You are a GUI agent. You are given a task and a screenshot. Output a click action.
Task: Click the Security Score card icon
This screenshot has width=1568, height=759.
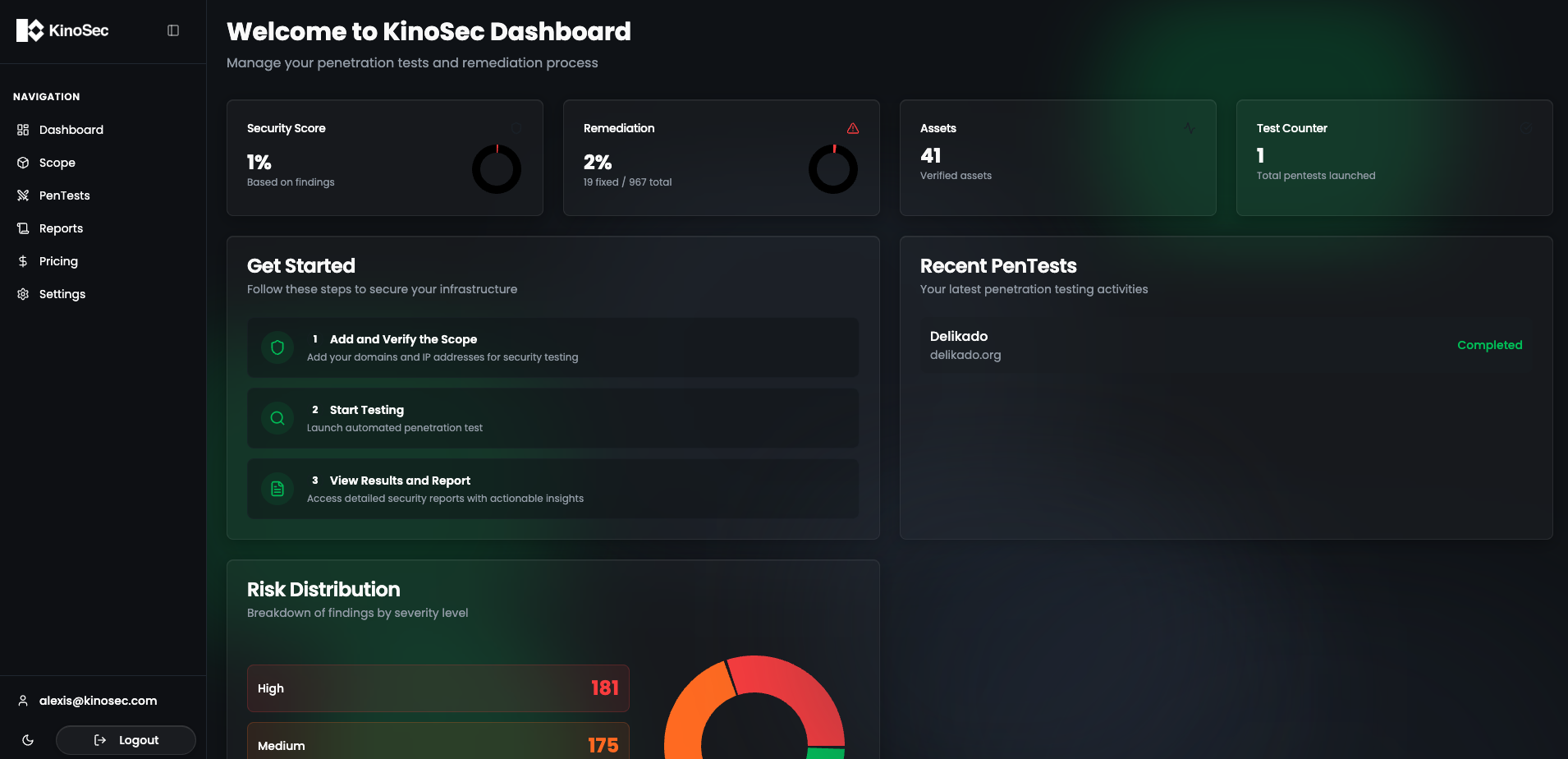pyautogui.click(x=516, y=128)
